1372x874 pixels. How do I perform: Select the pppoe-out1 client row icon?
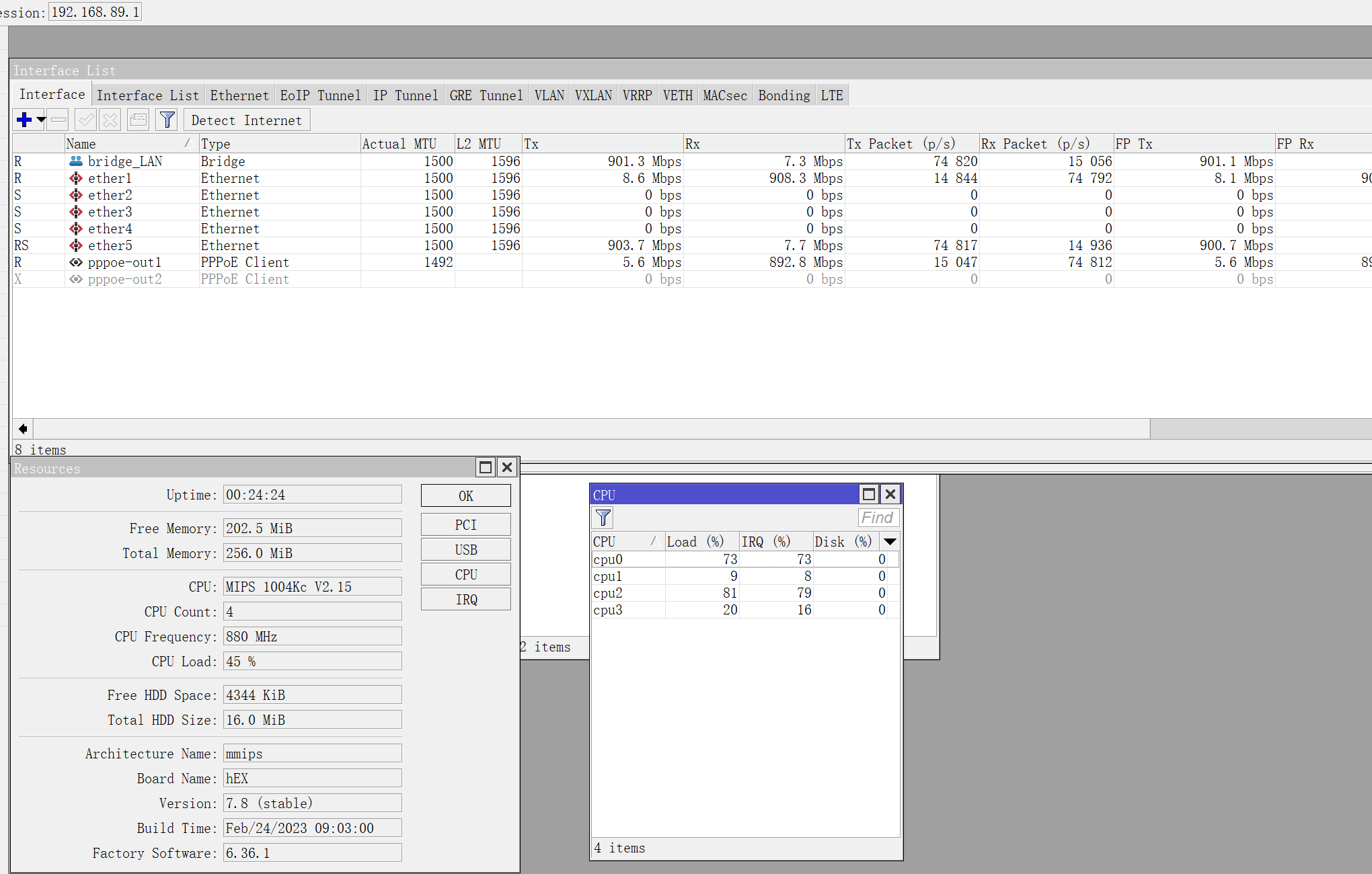point(76,262)
